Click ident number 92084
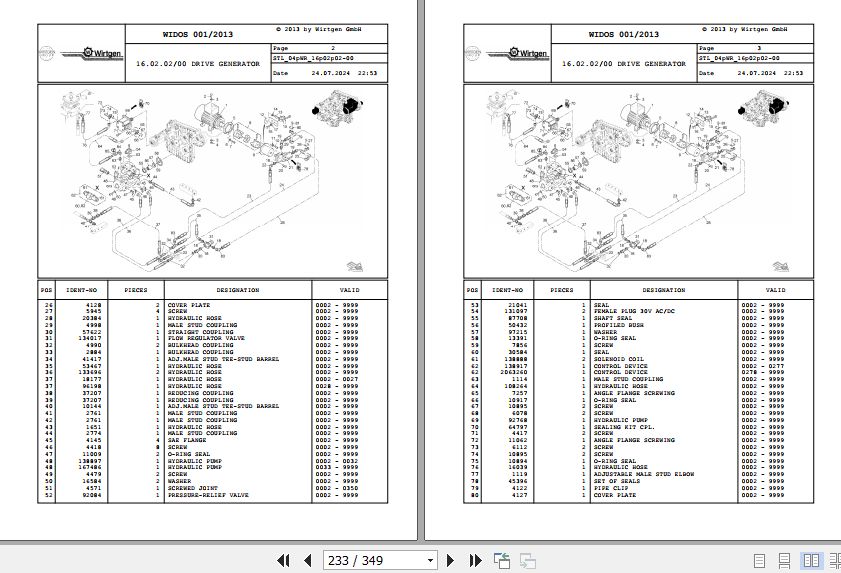This screenshot has width=841, height=573. click(x=91, y=495)
